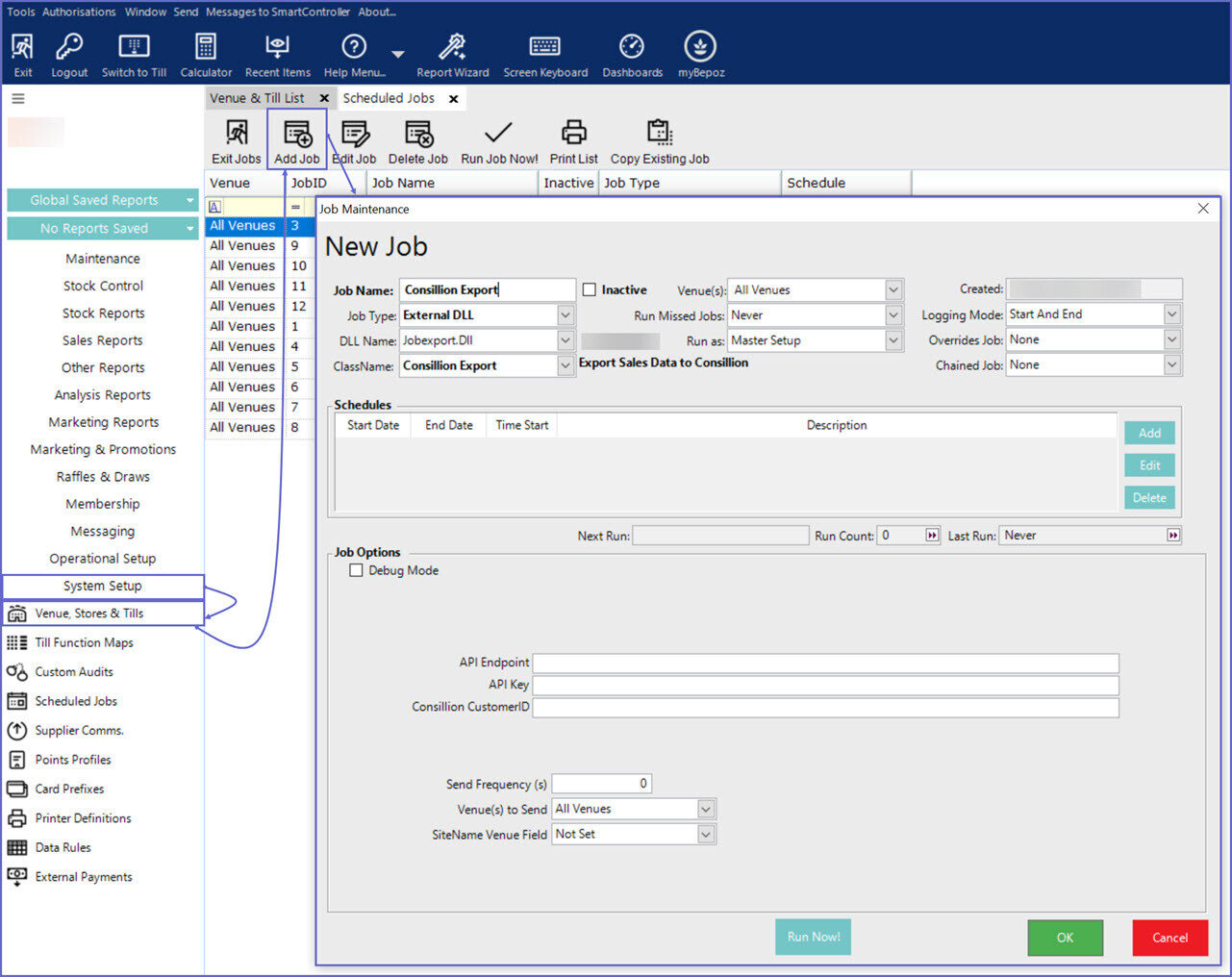Expand the Job Type dropdown

tap(566, 315)
